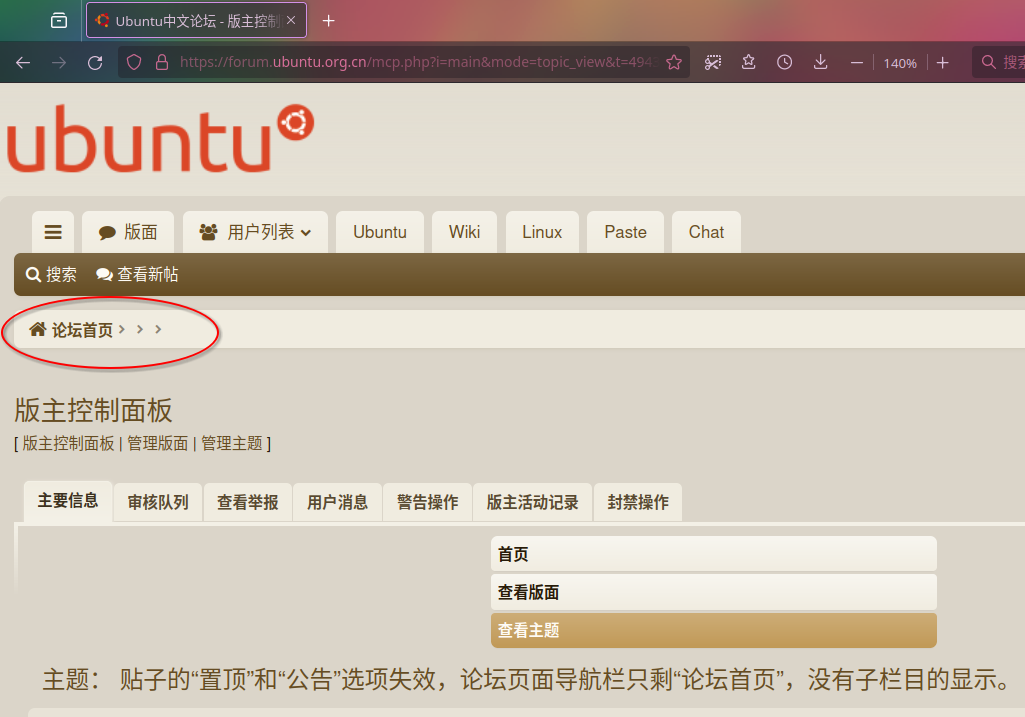The image size is (1025, 717).
Task: Open a new browser tab
Action: [x=329, y=22]
